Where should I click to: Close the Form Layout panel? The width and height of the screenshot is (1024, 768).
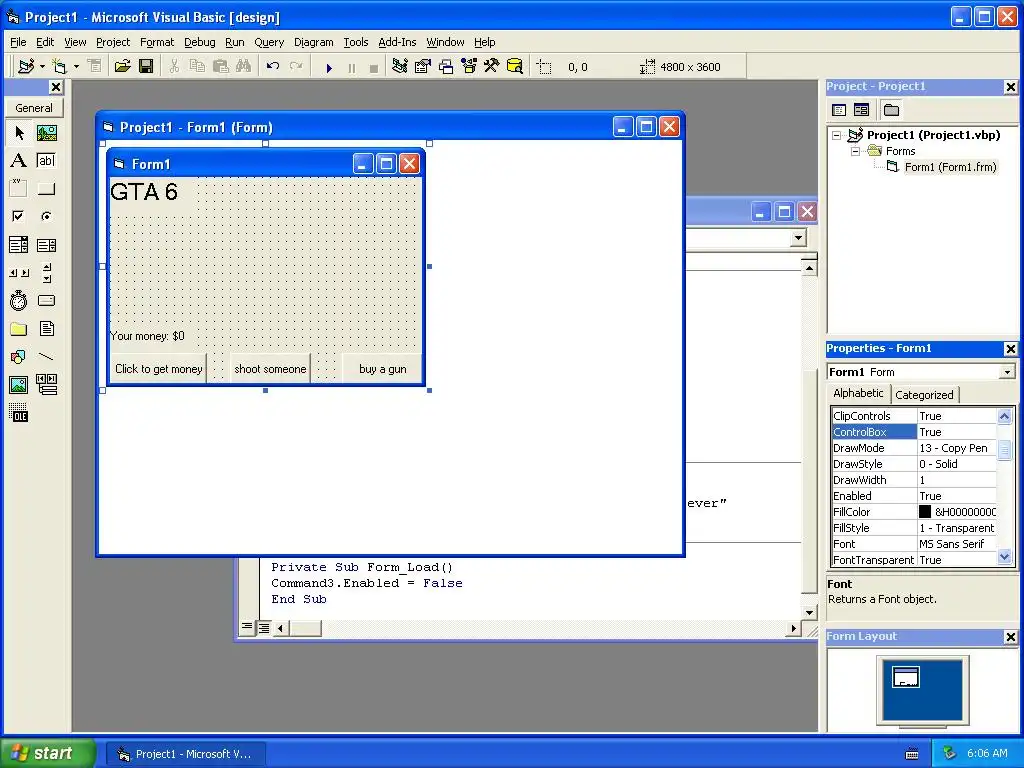click(1010, 637)
